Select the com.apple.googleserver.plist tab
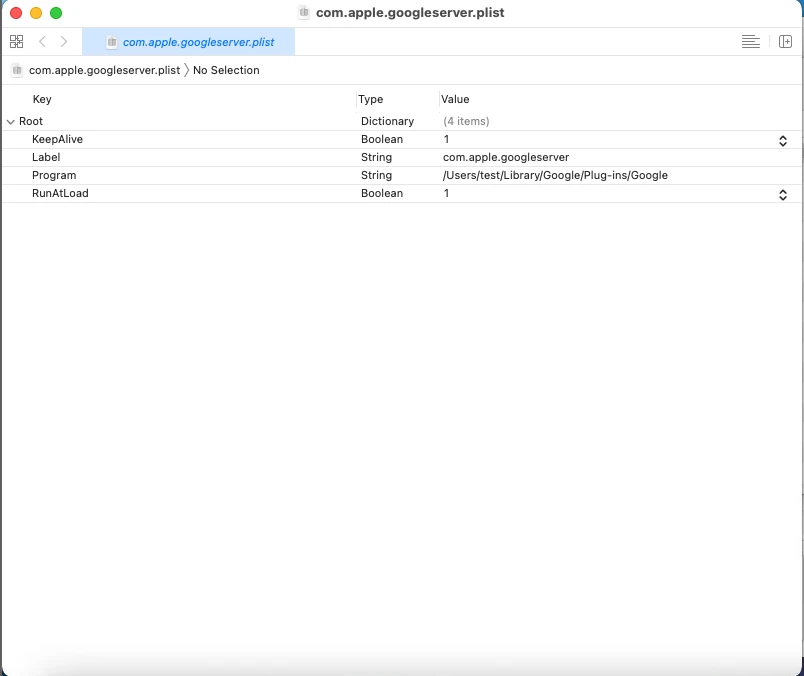 pos(189,42)
